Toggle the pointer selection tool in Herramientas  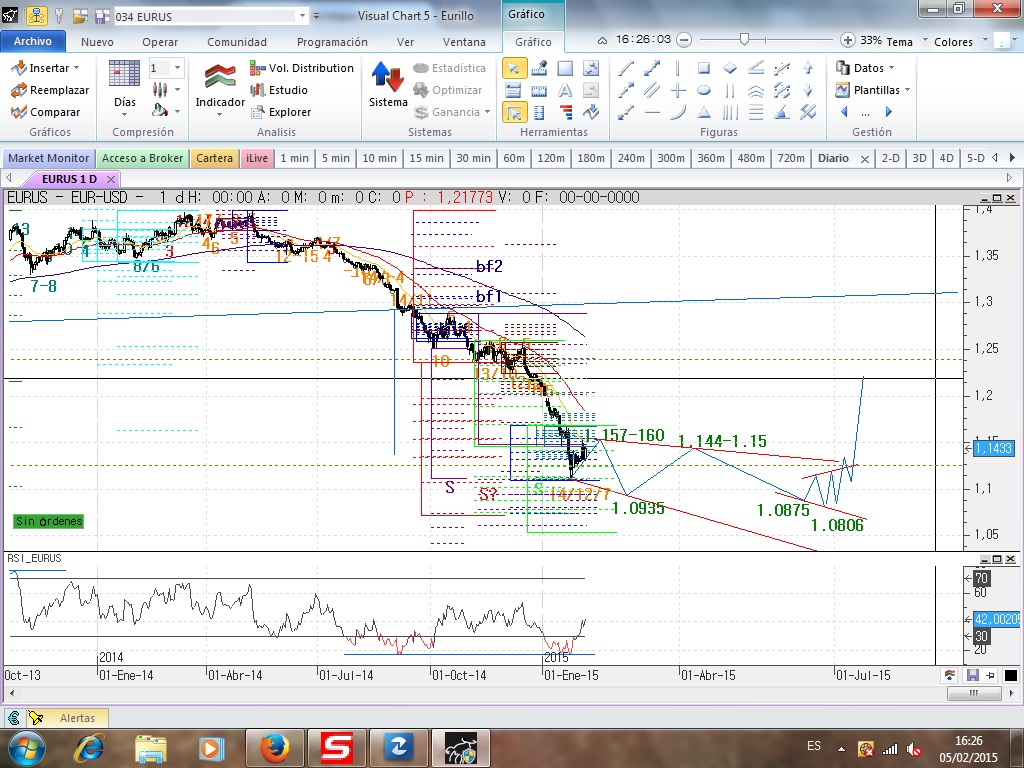(513, 68)
